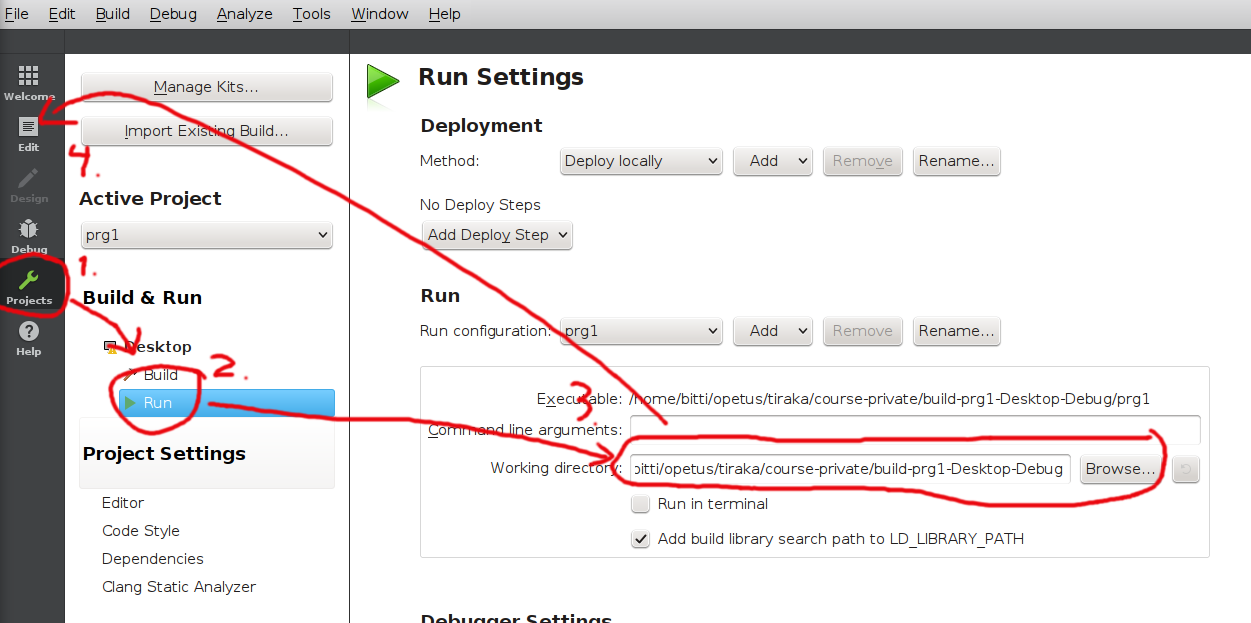Click the green Run arrow tree item
The height and width of the screenshot is (623, 1251).
[156, 403]
